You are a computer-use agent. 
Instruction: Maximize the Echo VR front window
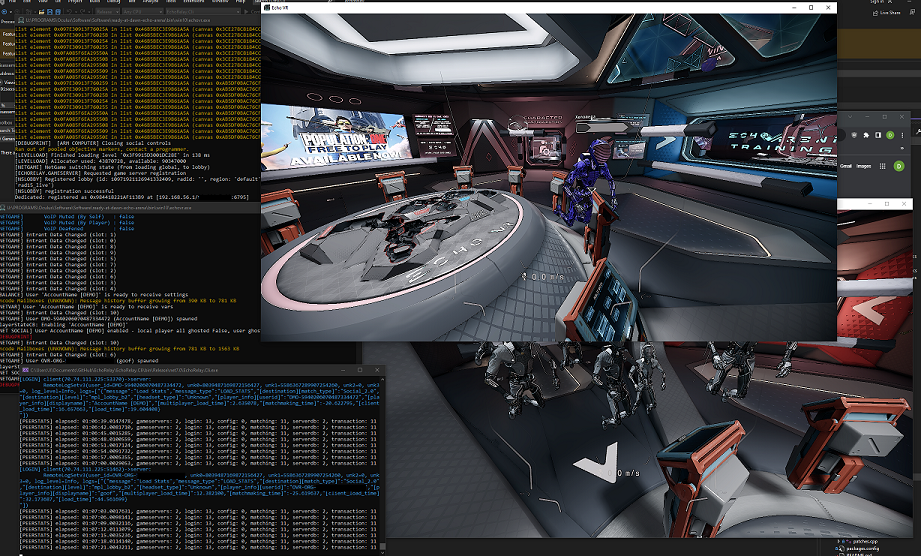811,8
